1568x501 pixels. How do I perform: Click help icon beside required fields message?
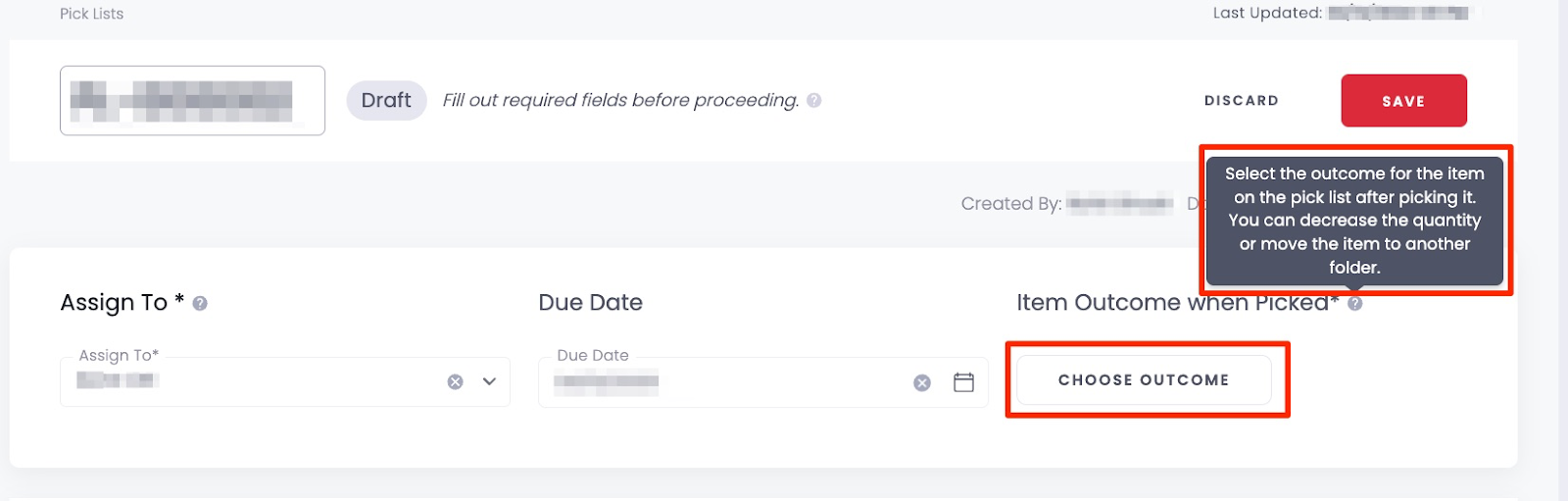(x=814, y=100)
